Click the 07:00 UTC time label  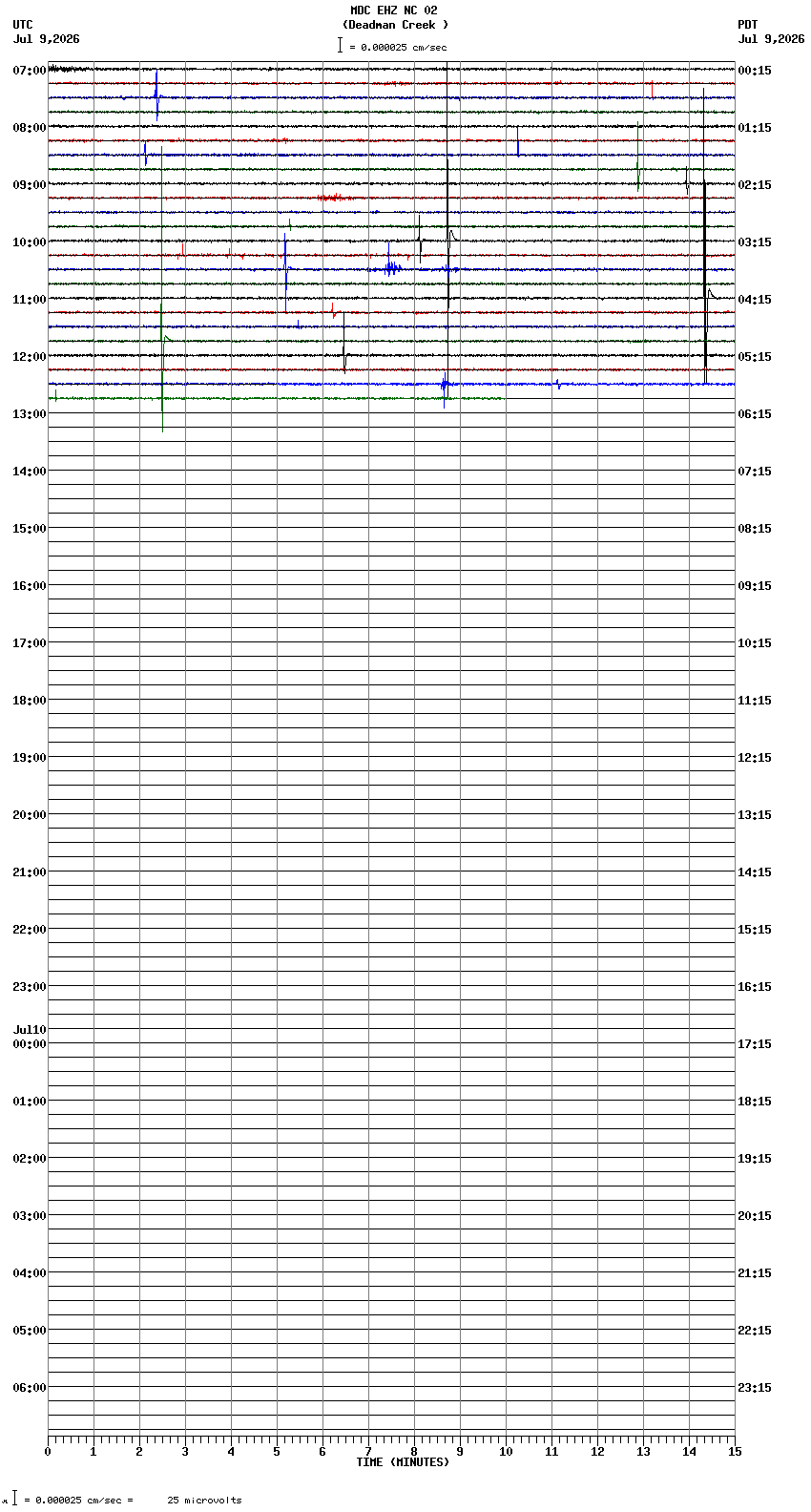30,71
